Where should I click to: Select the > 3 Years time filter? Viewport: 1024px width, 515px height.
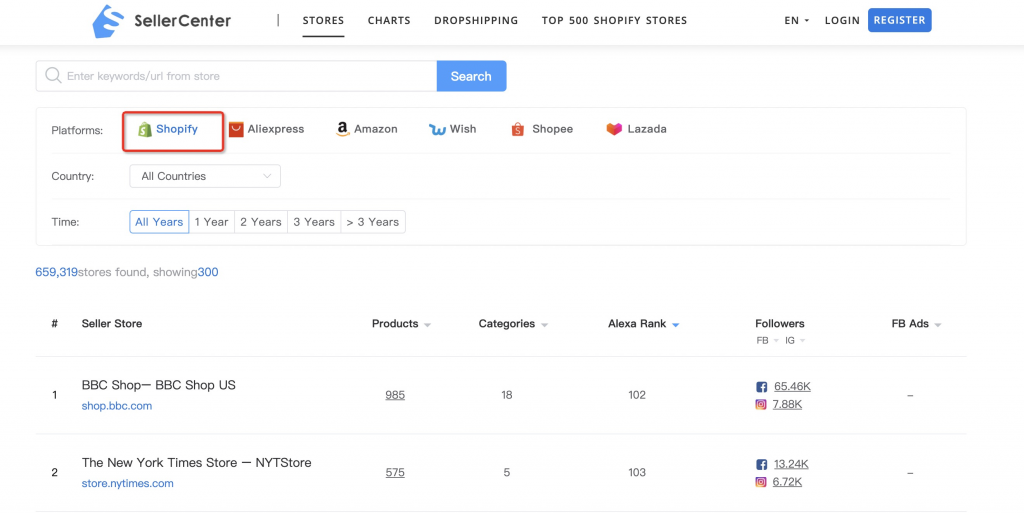[x=373, y=222]
